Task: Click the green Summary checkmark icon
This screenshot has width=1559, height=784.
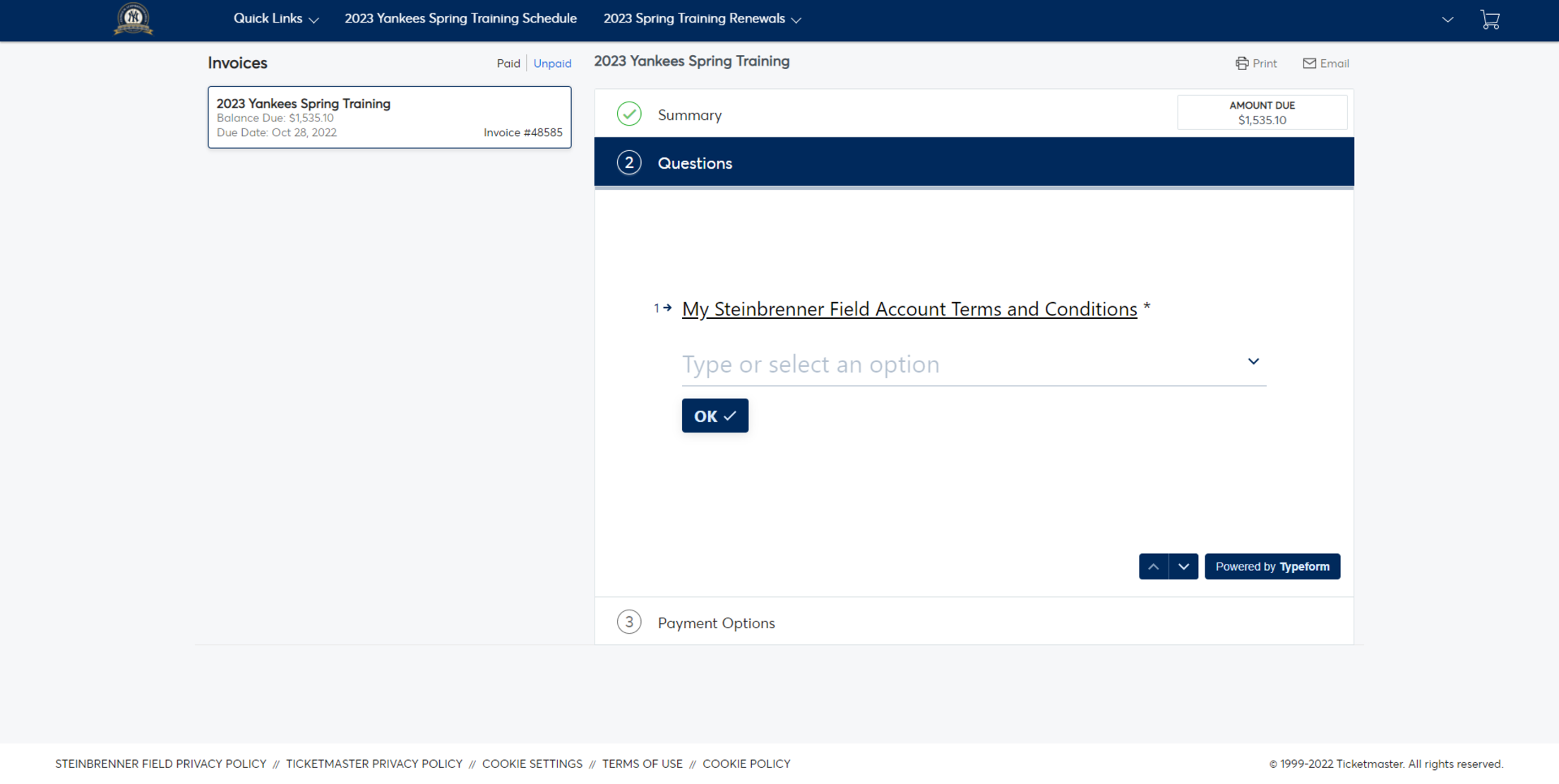Action: coord(629,114)
